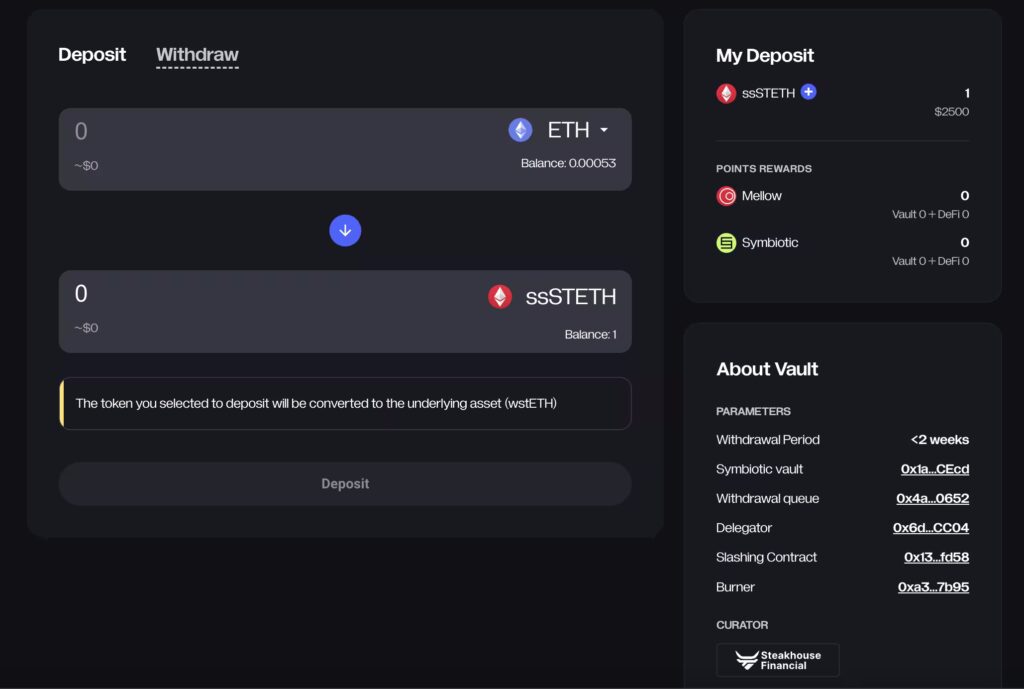The height and width of the screenshot is (689, 1024).
Task: Click the blue swap direction arrow icon
Action: 345,231
